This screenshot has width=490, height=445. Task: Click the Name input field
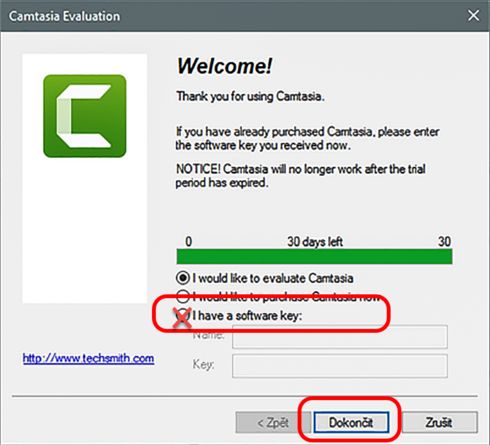click(x=340, y=337)
